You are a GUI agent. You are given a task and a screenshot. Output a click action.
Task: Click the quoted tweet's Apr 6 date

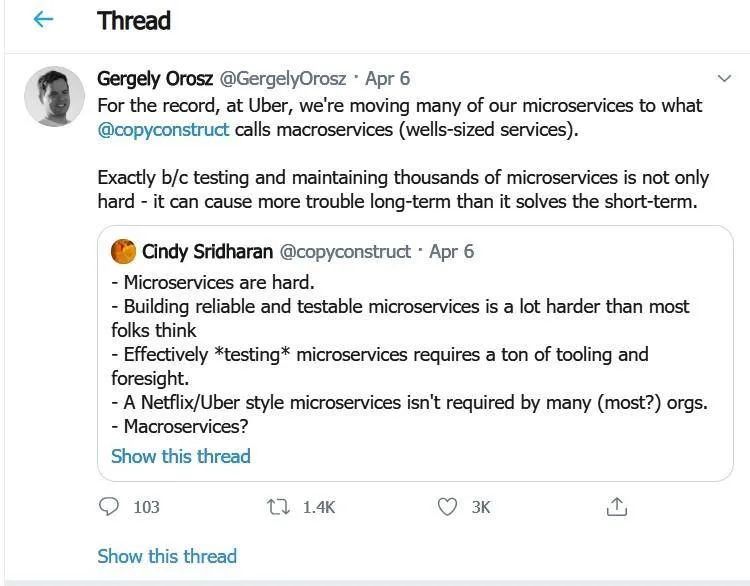coord(451,251)
